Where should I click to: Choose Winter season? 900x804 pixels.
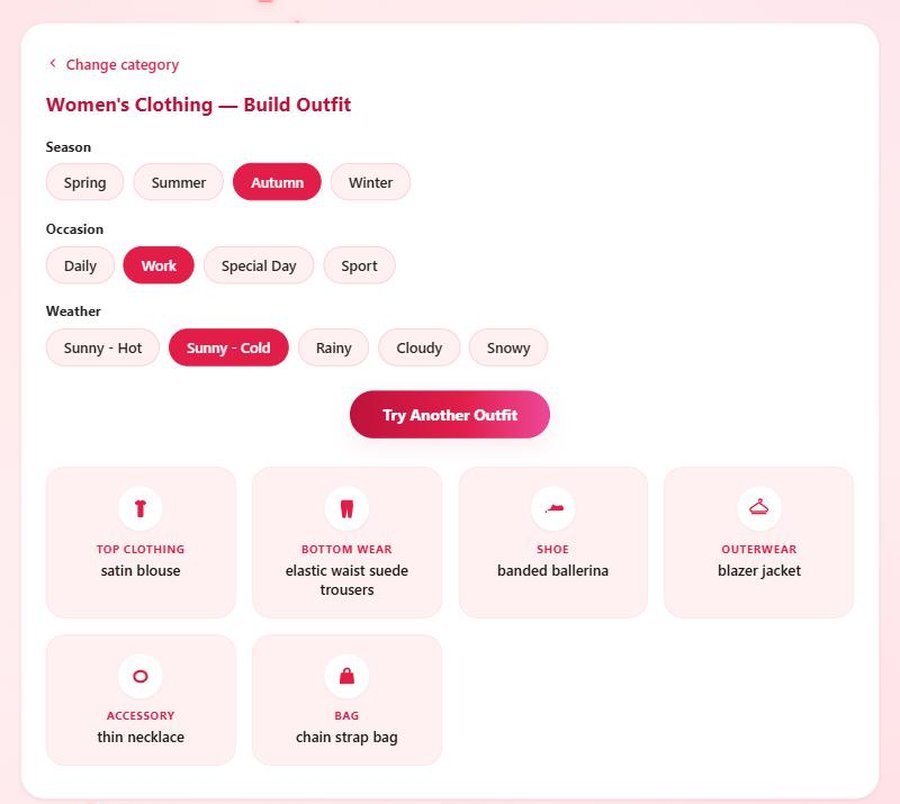point(370,182)
